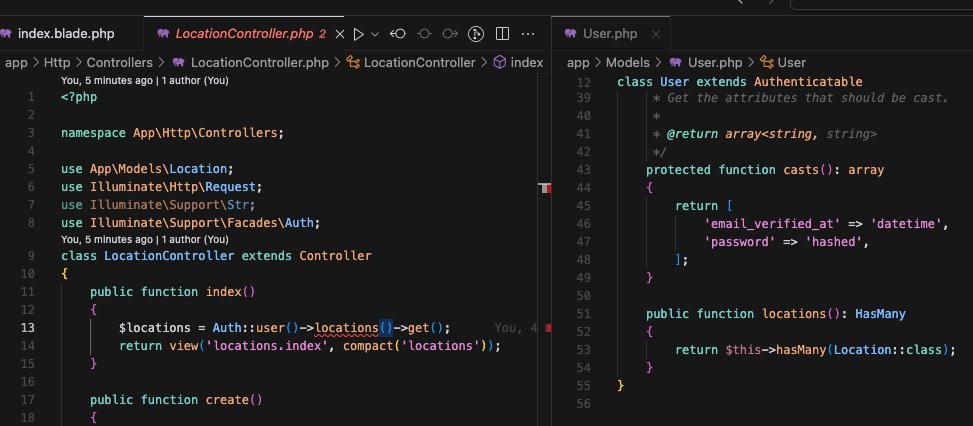The width and height of the screenshot is (973, 426).
Task: Click the squiggled 'locations' call on line 13
Action: point(347,327)
